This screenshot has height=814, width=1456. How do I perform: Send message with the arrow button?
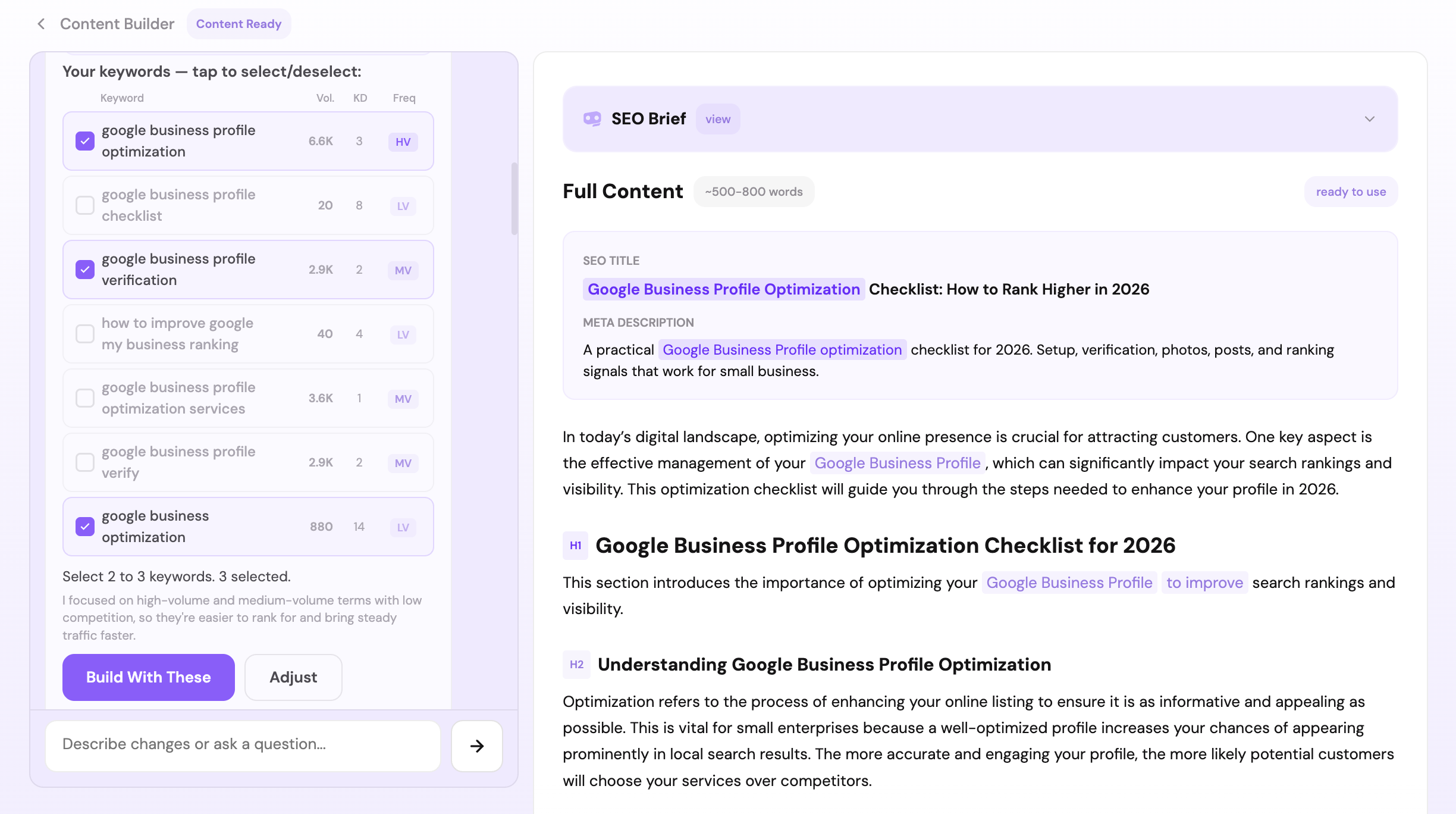[477, 746]
